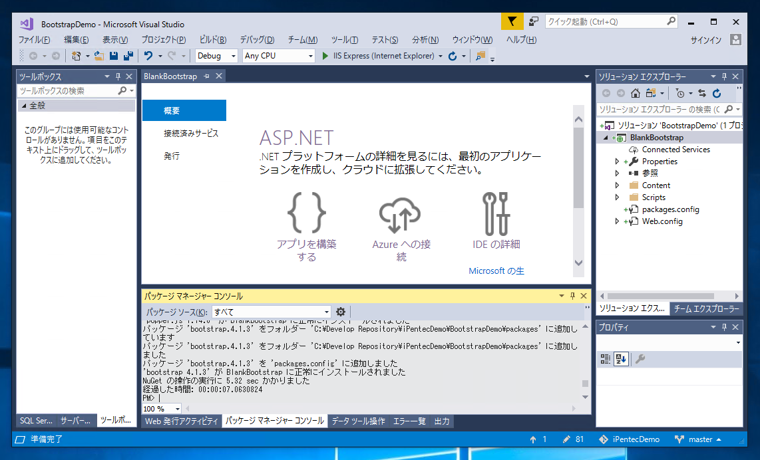The image size is (760, 460).
Task: Open the ファイル(F) menu
Action: [34, 40]
